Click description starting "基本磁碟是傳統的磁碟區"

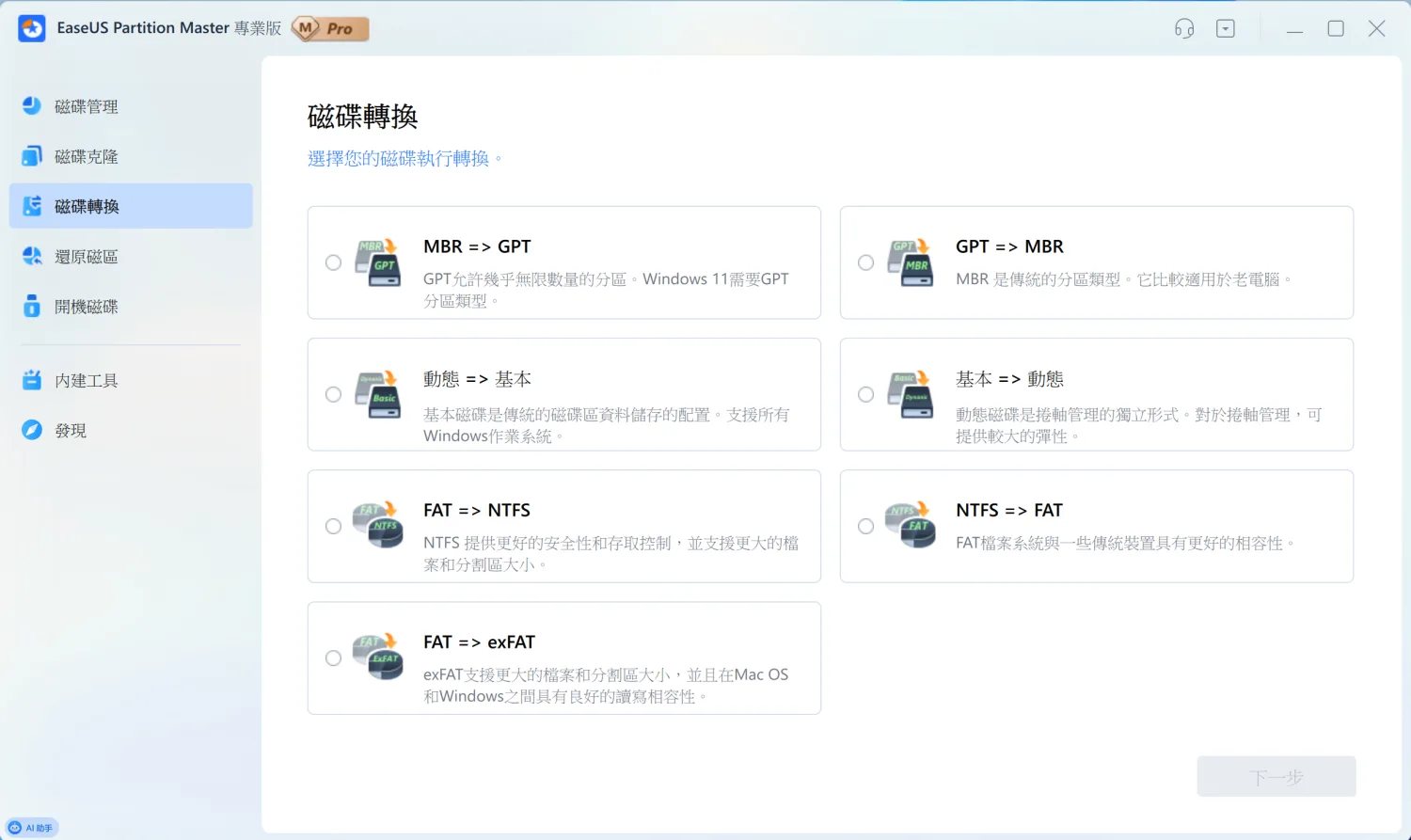(x=606, y=425)
